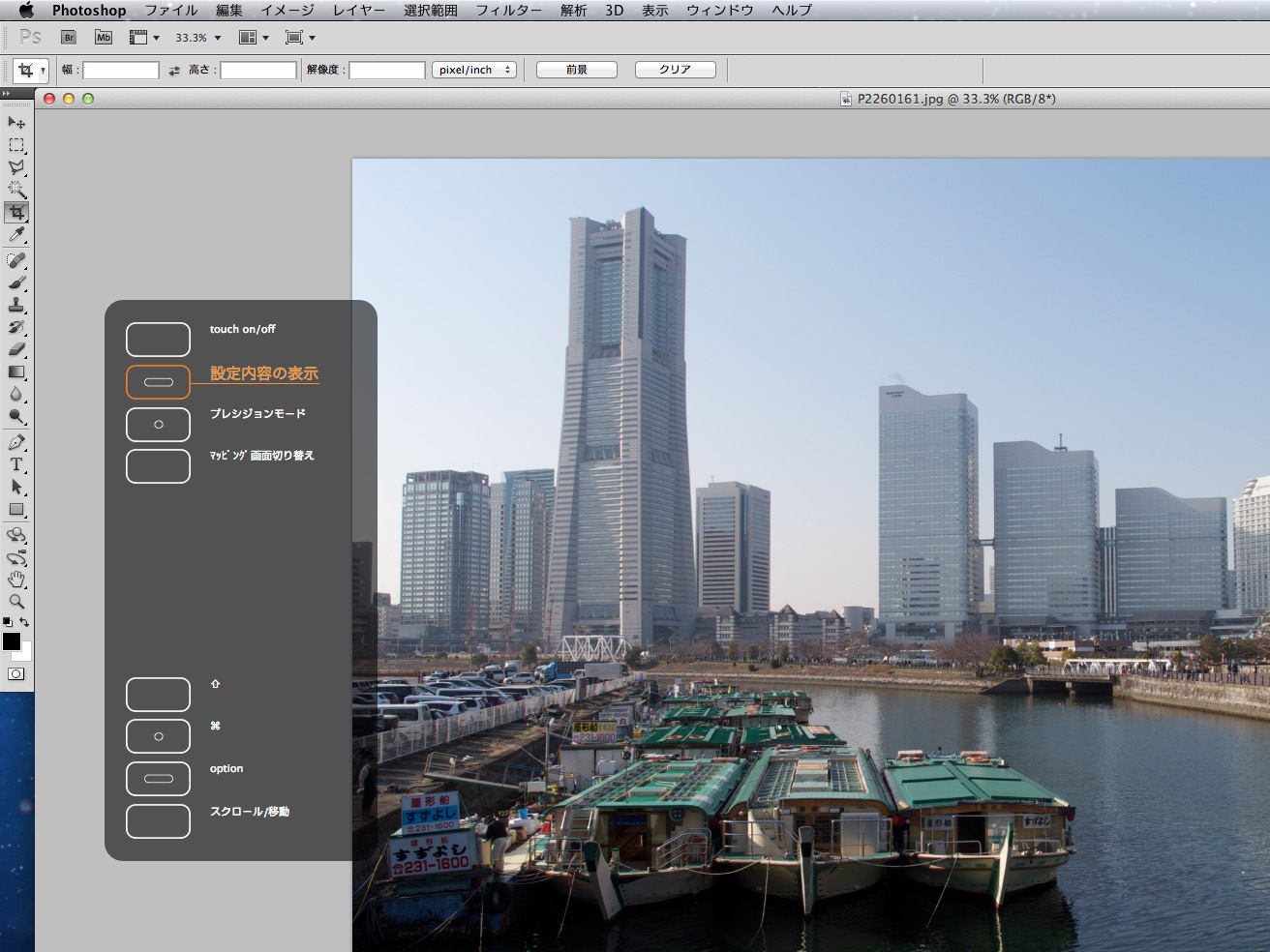
Task: Click the 前景 button
Action: point(577,70)
